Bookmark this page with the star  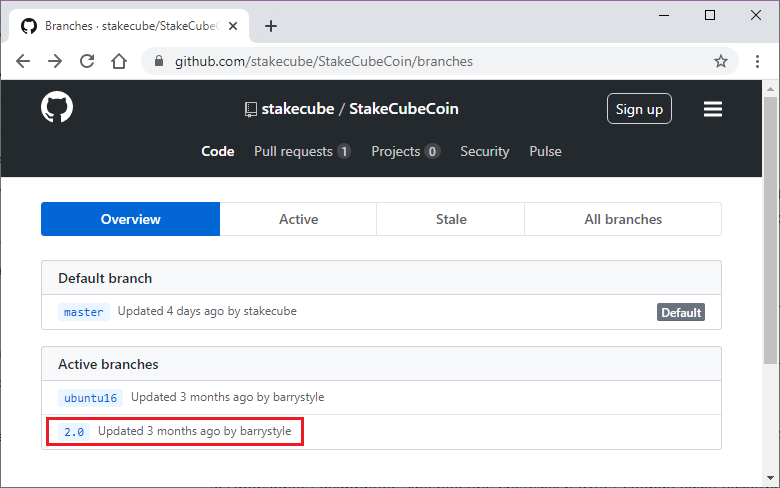[x=721, y=61]
